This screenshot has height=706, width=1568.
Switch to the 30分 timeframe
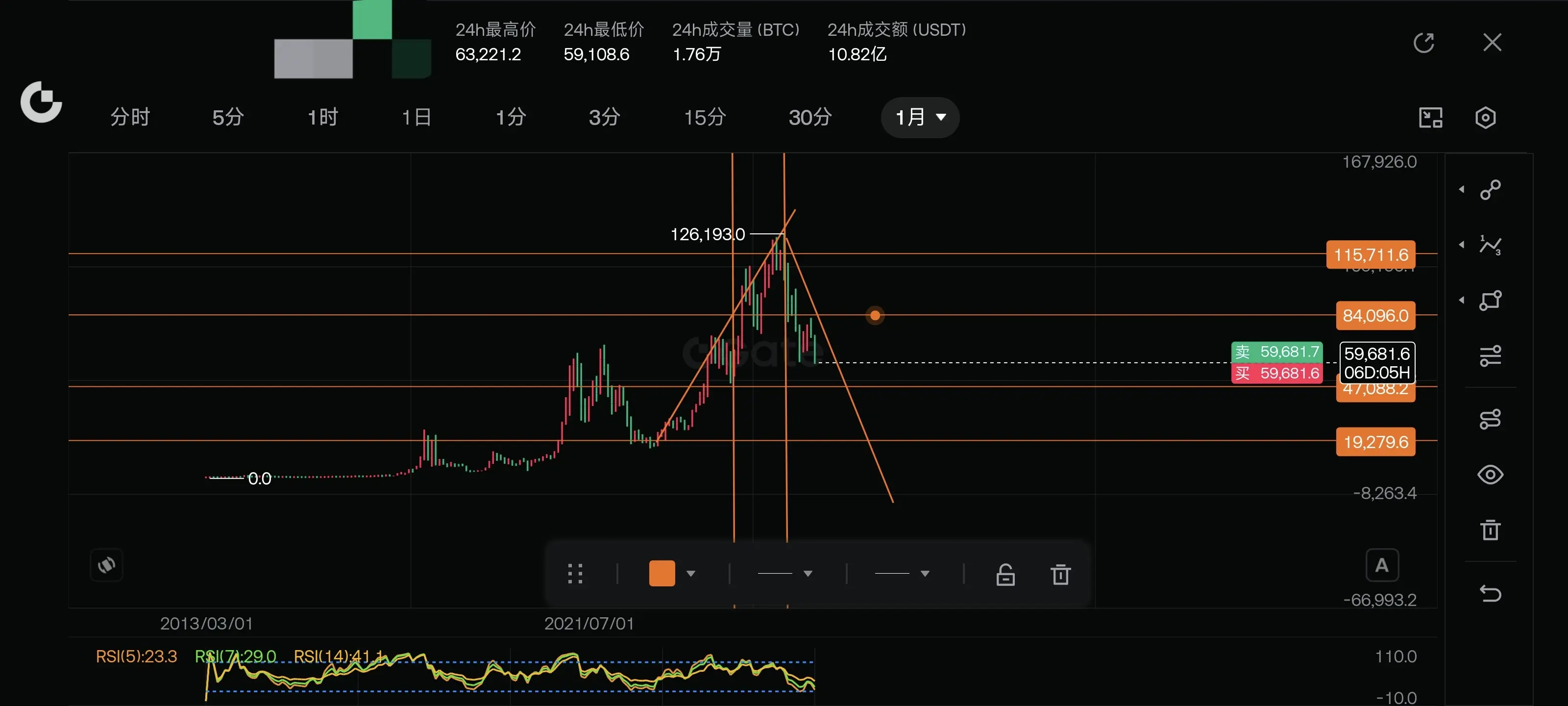pos(810,117)
